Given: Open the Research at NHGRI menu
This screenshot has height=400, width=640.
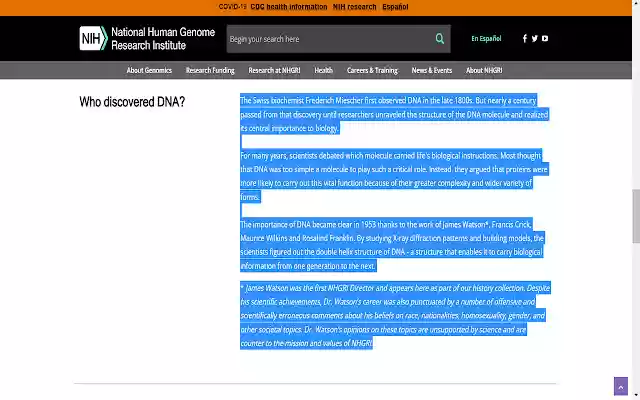Looking at the screenshot, I should (x=274, y=70).
